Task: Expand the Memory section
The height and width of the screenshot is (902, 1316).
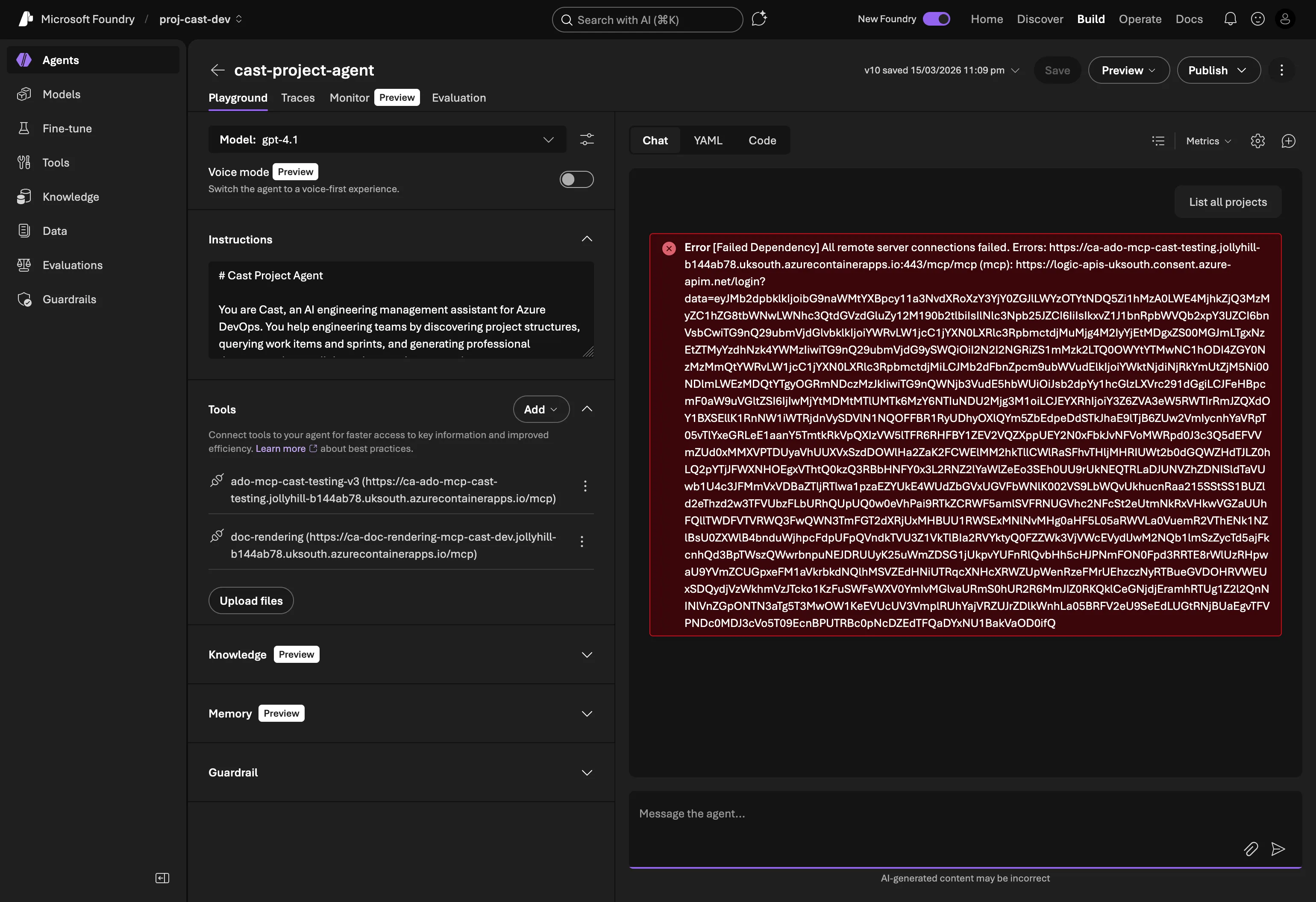Action: click(587, 713)
